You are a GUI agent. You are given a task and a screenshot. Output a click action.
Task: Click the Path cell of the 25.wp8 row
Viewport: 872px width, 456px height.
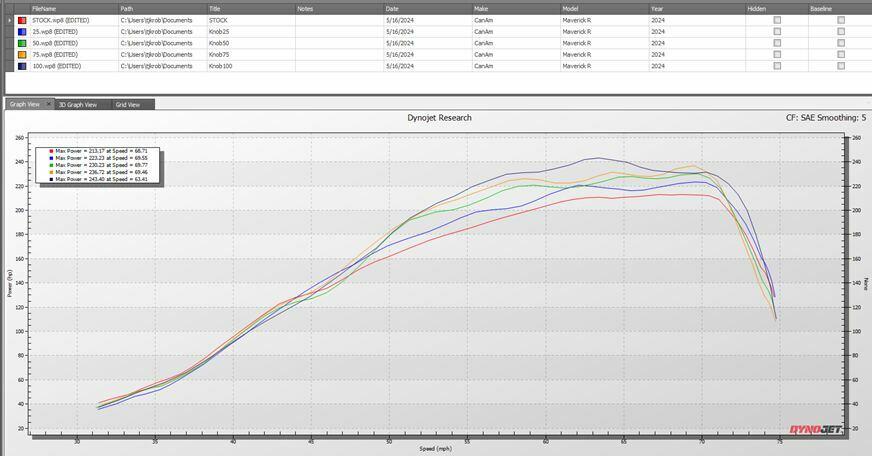(x=162, y=32)
